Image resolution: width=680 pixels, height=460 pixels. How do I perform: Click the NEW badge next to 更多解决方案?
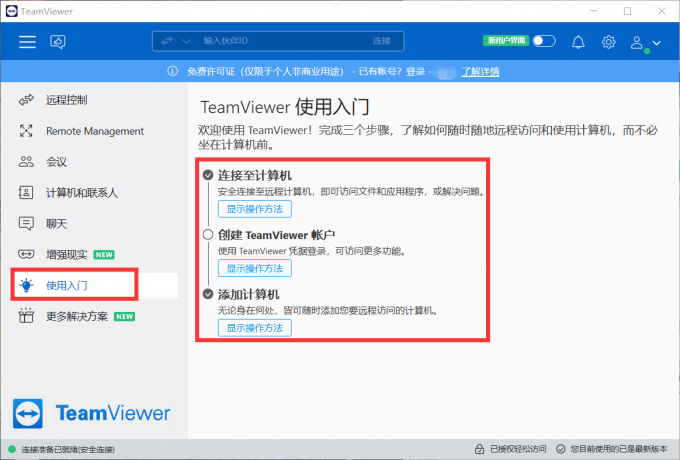(x=124, y=316)
